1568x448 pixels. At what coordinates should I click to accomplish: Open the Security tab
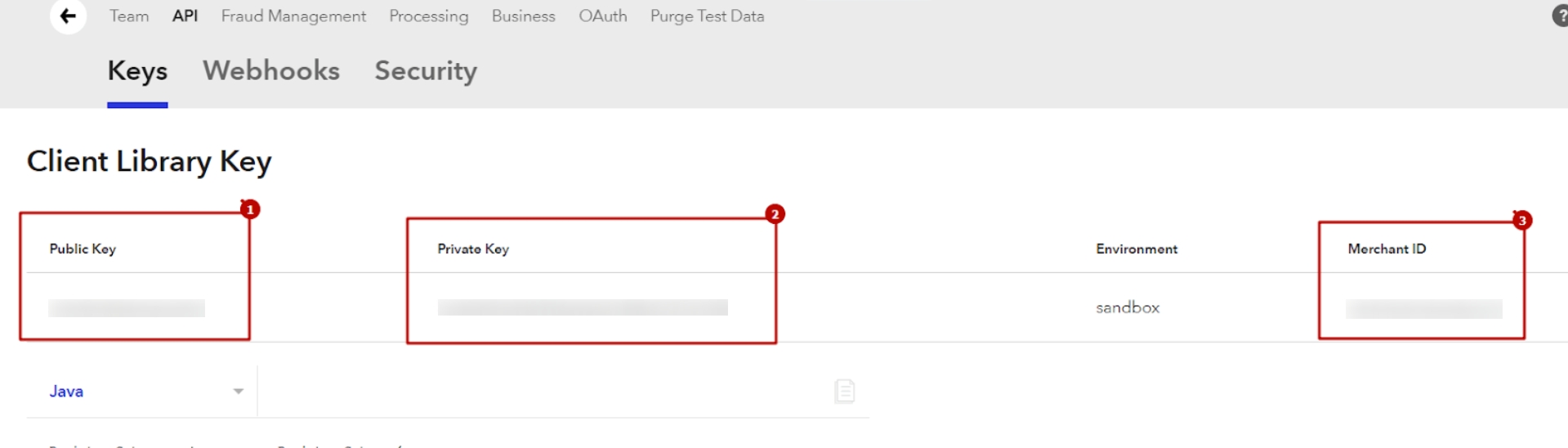tap(425, 71)
